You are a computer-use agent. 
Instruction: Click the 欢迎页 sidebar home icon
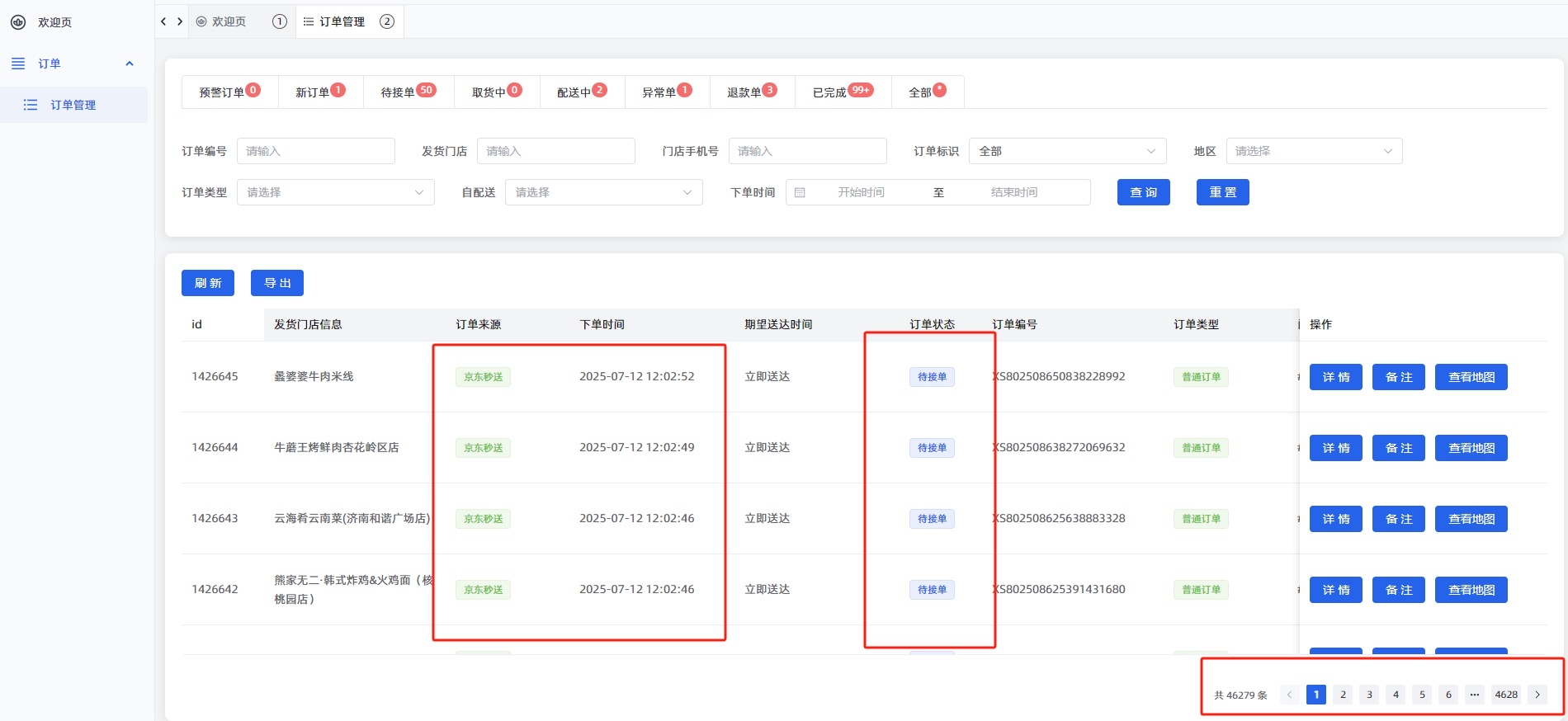[x=18, y=22]
